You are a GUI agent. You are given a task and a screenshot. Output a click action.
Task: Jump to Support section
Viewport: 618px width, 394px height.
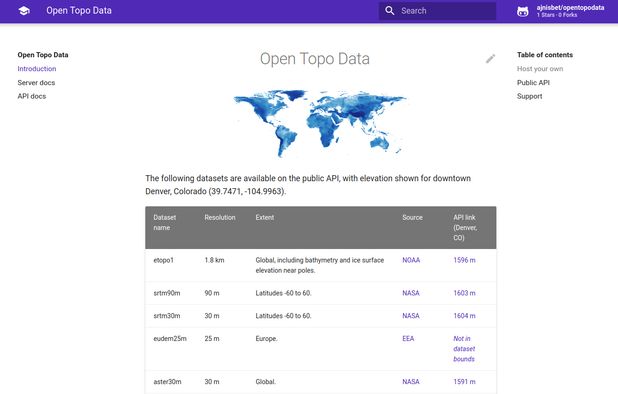click(529, 96)
